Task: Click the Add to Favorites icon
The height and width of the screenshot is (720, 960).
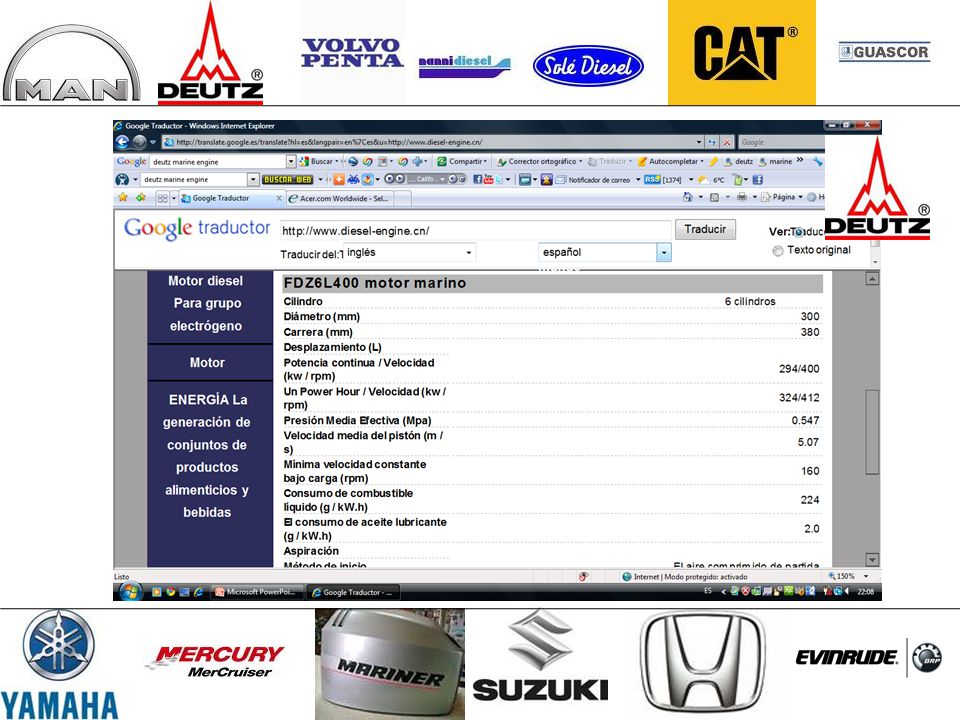Action: (141, 198)
